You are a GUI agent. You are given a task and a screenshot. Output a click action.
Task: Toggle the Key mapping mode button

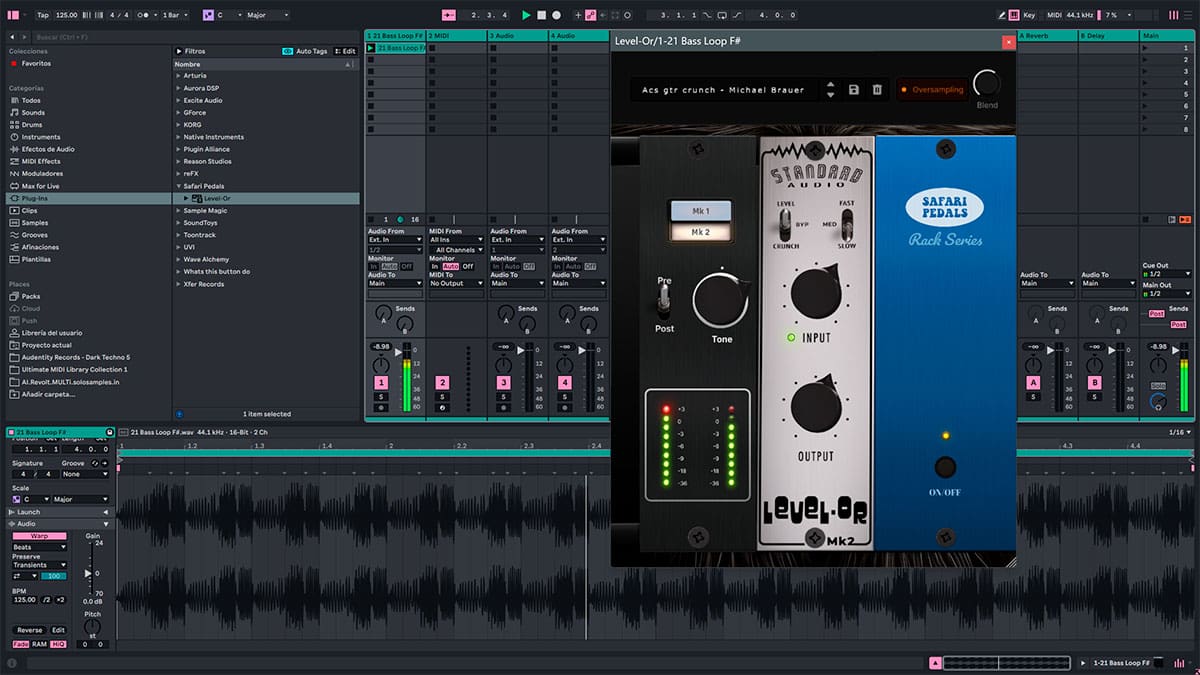point(1030,15)
